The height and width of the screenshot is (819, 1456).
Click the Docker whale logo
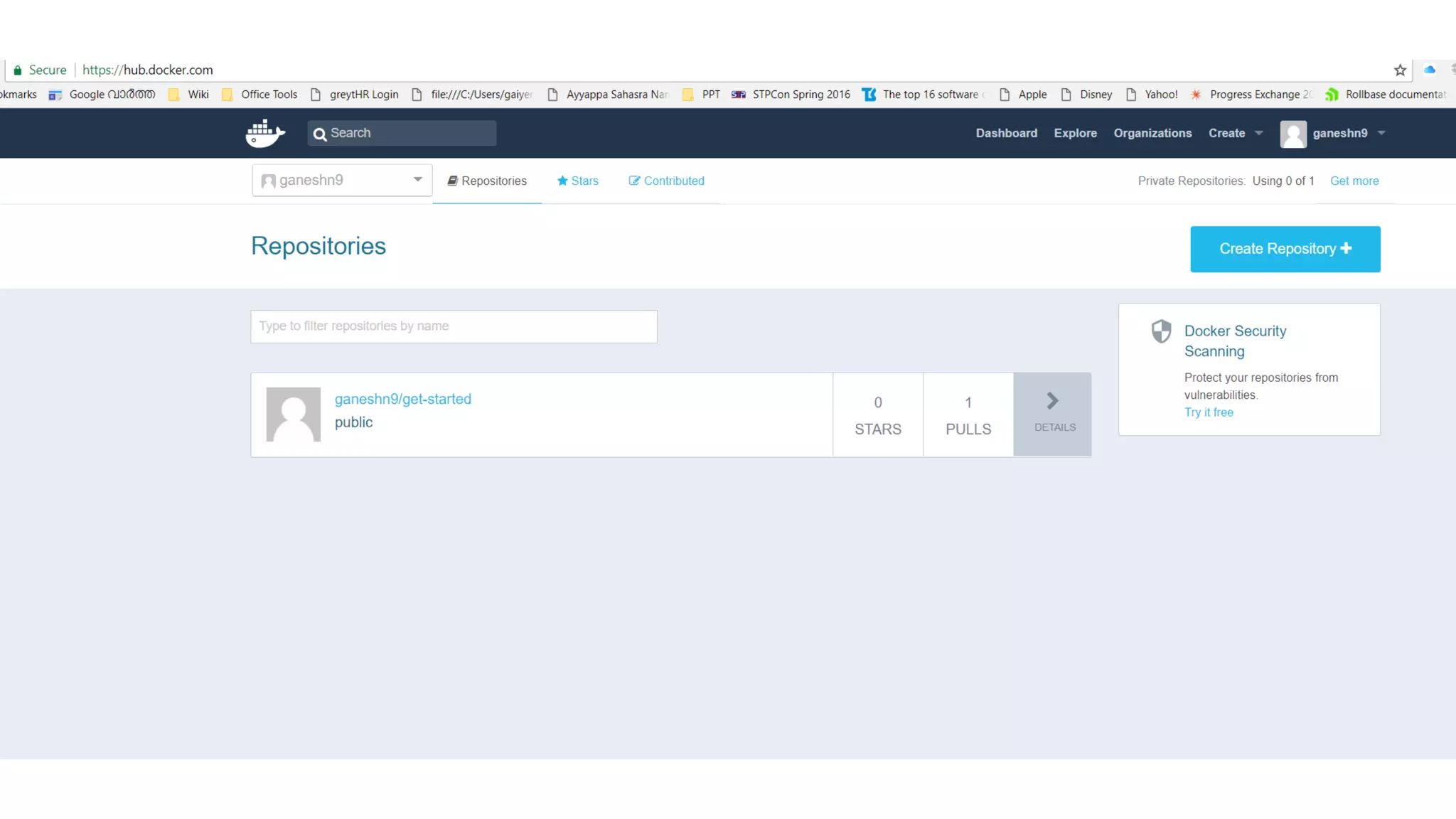coord(265,133)
